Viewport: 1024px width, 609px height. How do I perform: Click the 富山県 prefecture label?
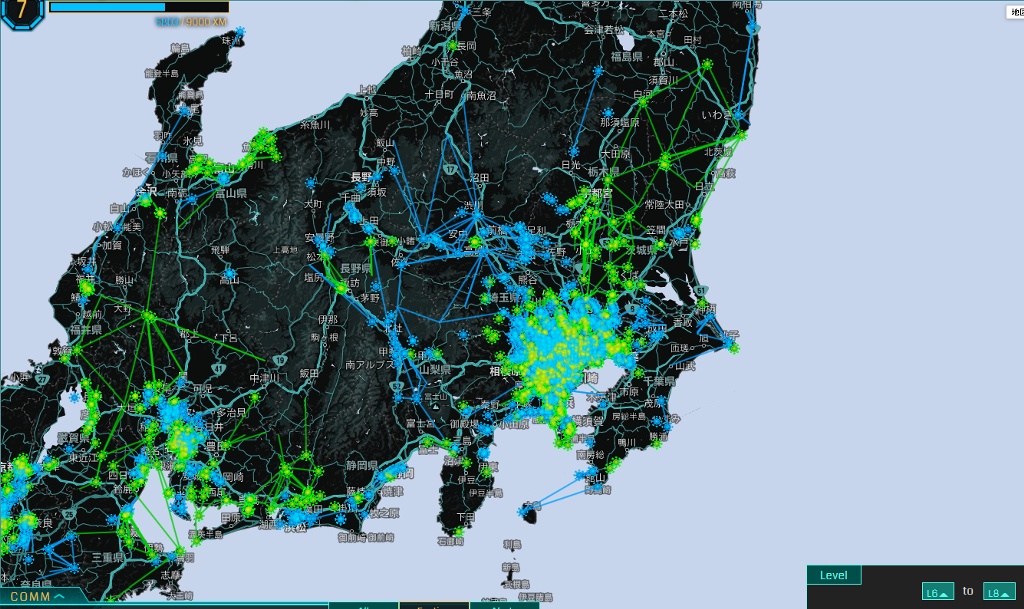coord(231,193)
